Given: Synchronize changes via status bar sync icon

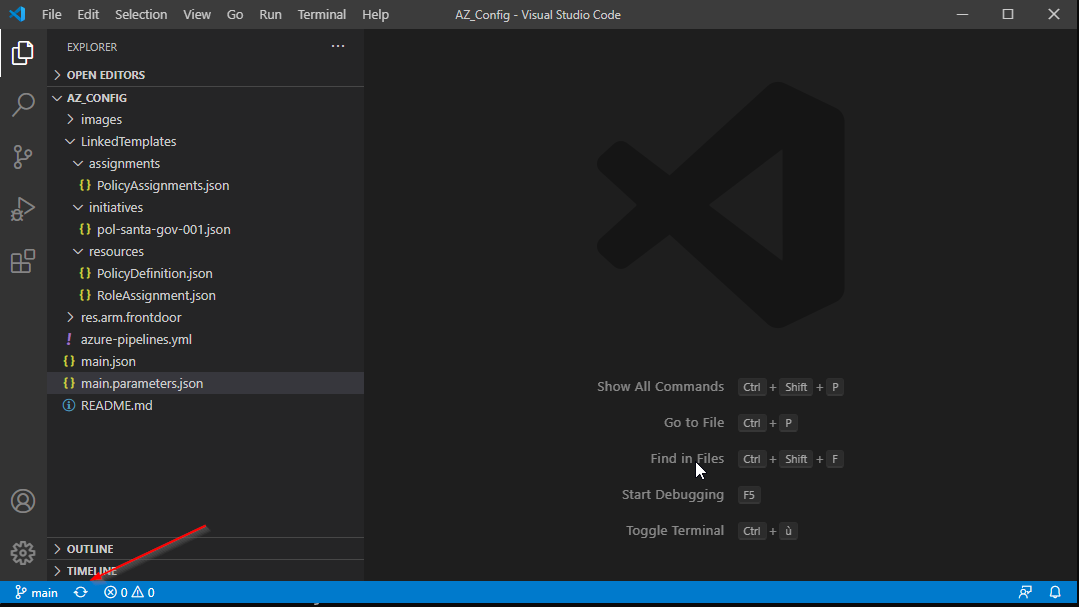Looking at the screenshot, I should click(81, 593).
